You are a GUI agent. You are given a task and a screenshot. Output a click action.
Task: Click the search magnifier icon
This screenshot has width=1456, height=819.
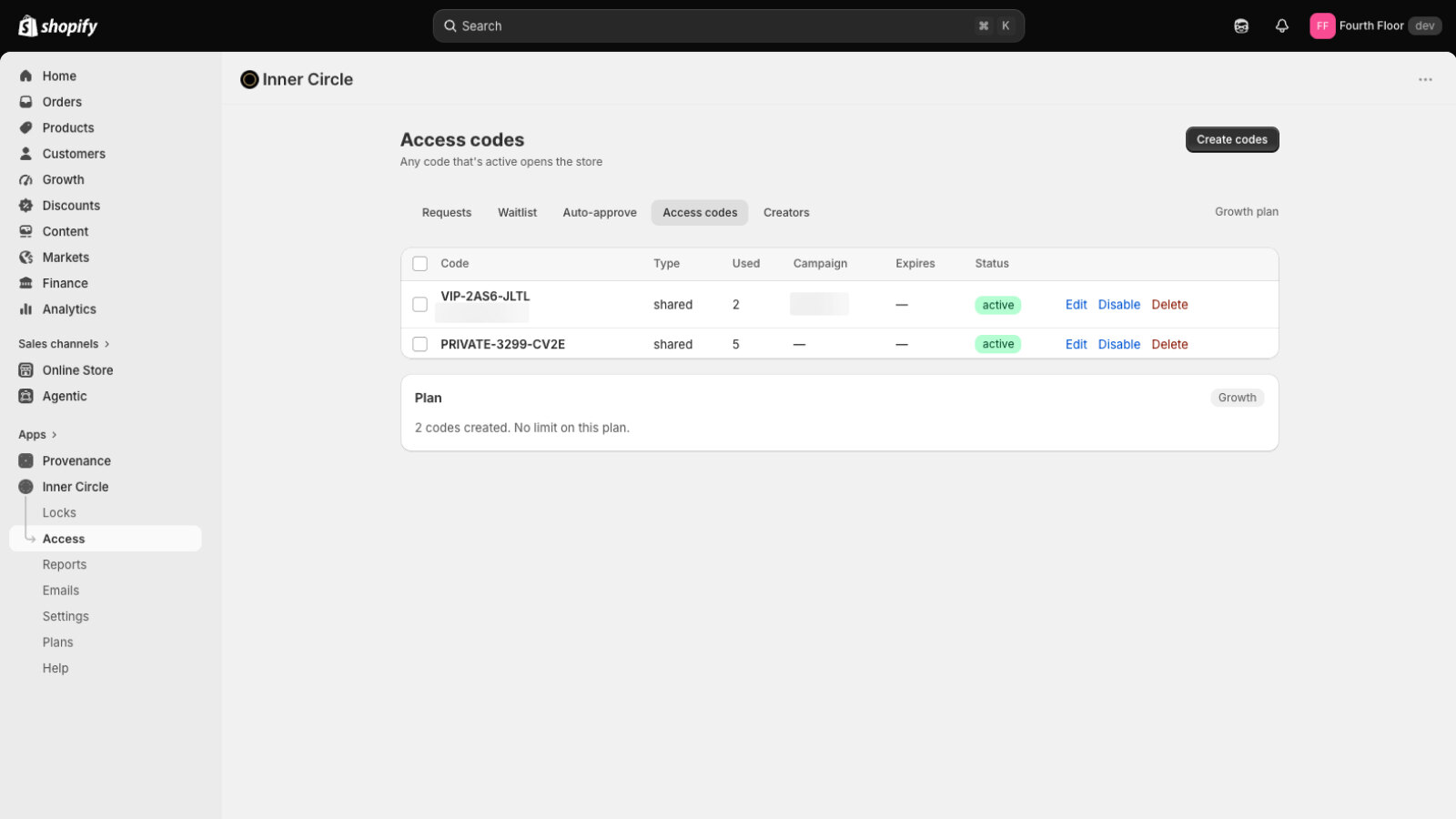coord(450,26)
